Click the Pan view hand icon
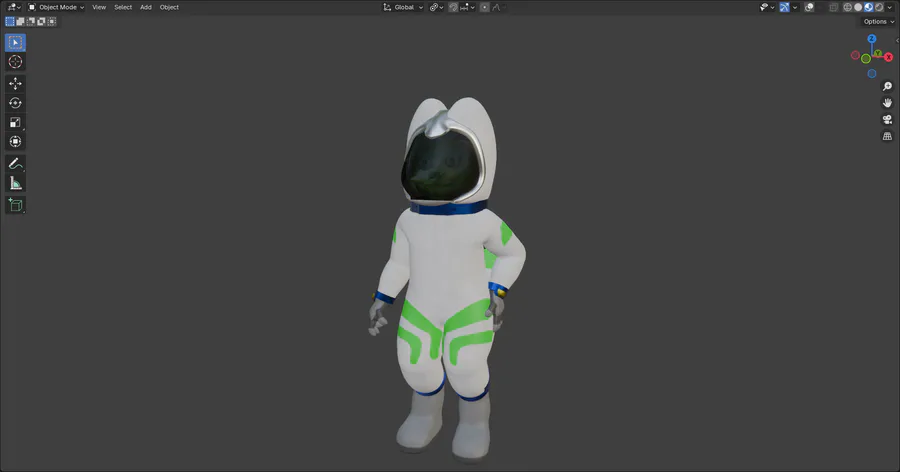Image resolution: width=900 pixels, height=472 pixels. pos(887,103)
